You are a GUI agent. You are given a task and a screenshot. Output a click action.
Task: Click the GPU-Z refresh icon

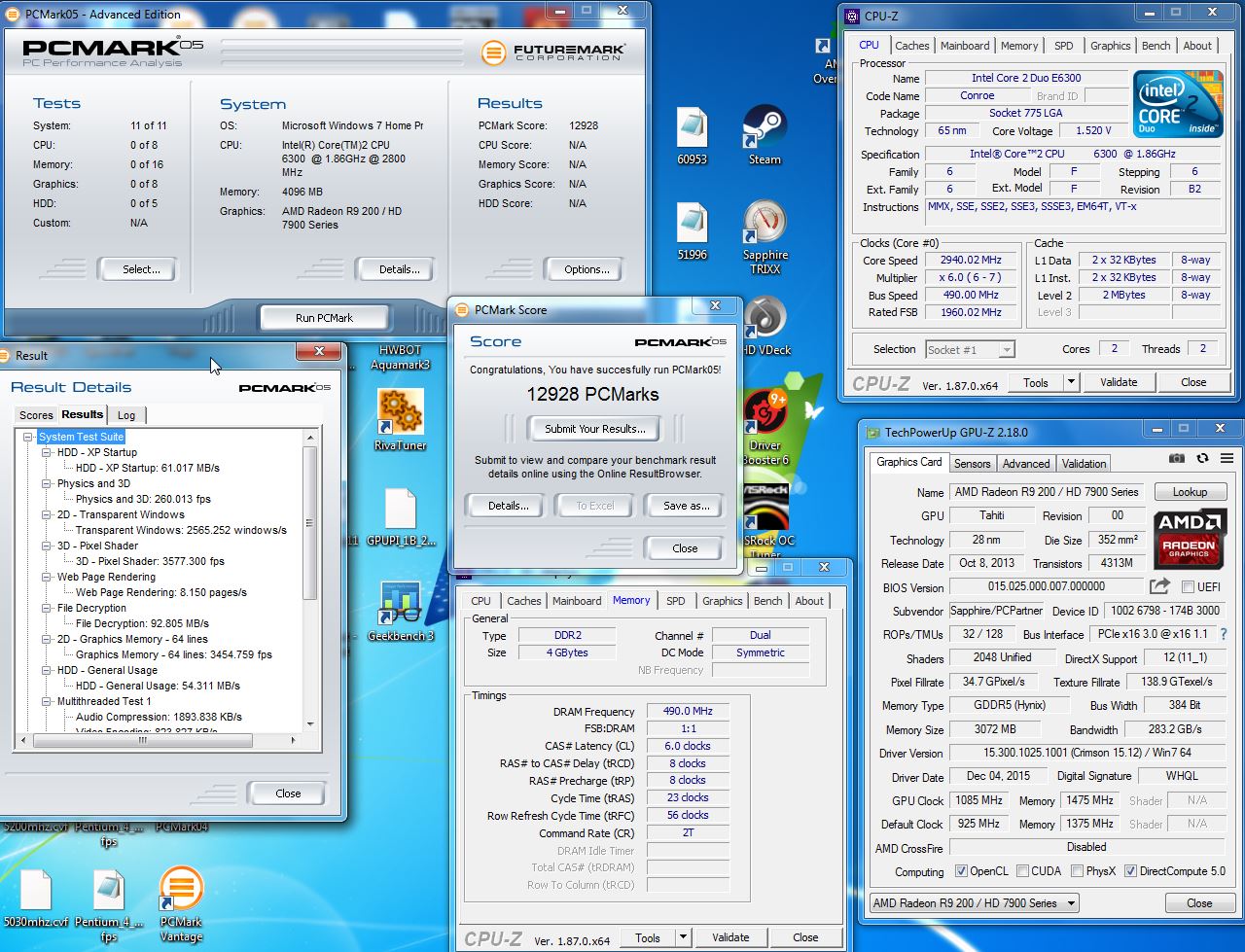pos(1202,458)
